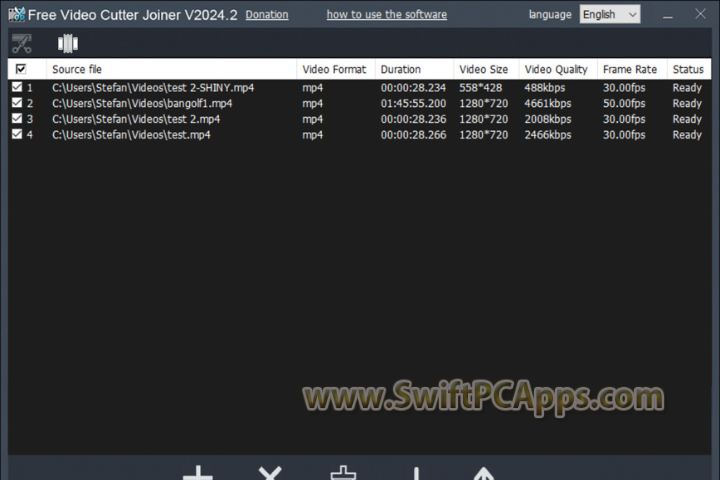Click duration 01:45:55.200
Image resolution: width=720 pixels, height=480 pixels.
pyautogui.click(x=413, y=103)
